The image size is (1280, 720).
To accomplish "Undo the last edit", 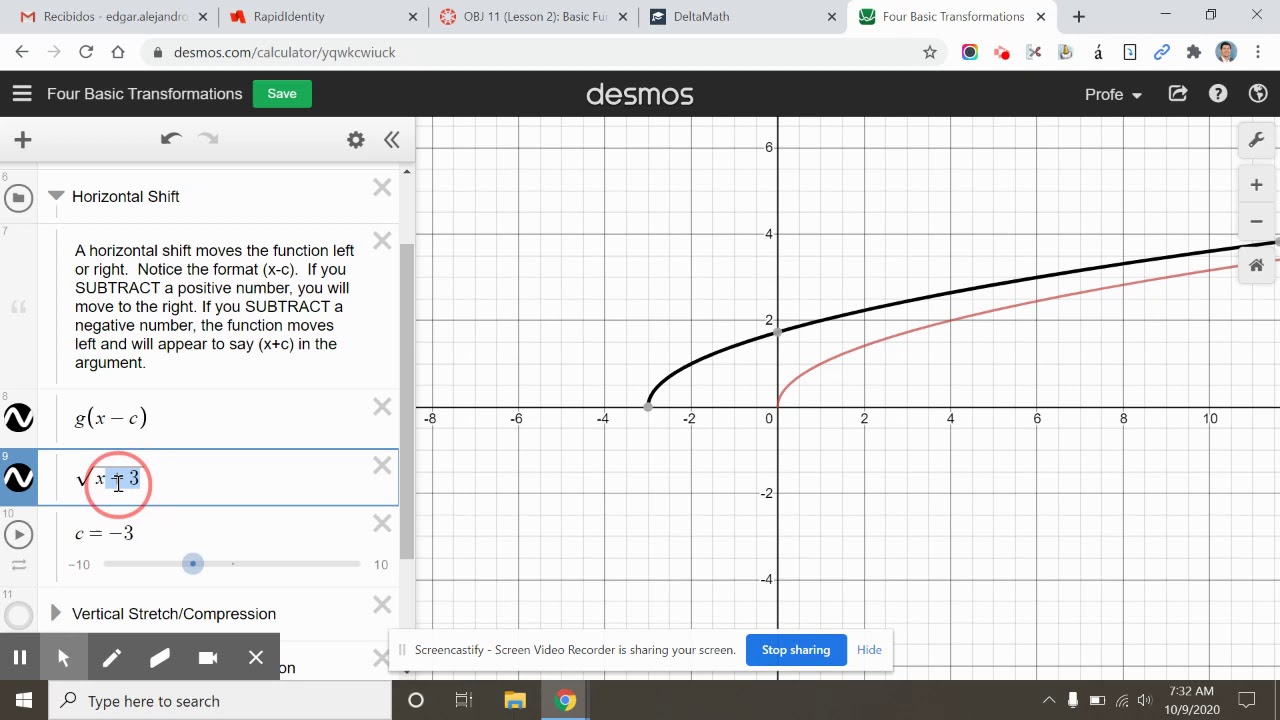I will [171, 139].
